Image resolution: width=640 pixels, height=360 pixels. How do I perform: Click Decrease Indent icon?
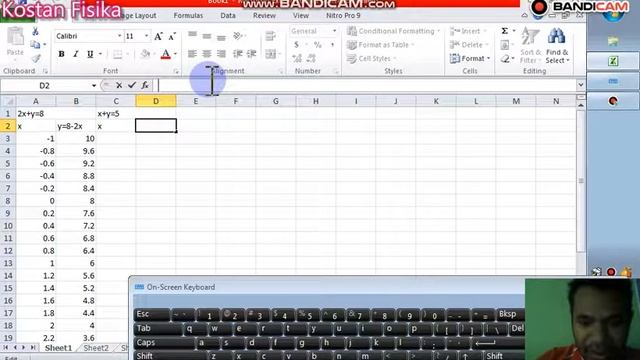click(x=238, y=54)
